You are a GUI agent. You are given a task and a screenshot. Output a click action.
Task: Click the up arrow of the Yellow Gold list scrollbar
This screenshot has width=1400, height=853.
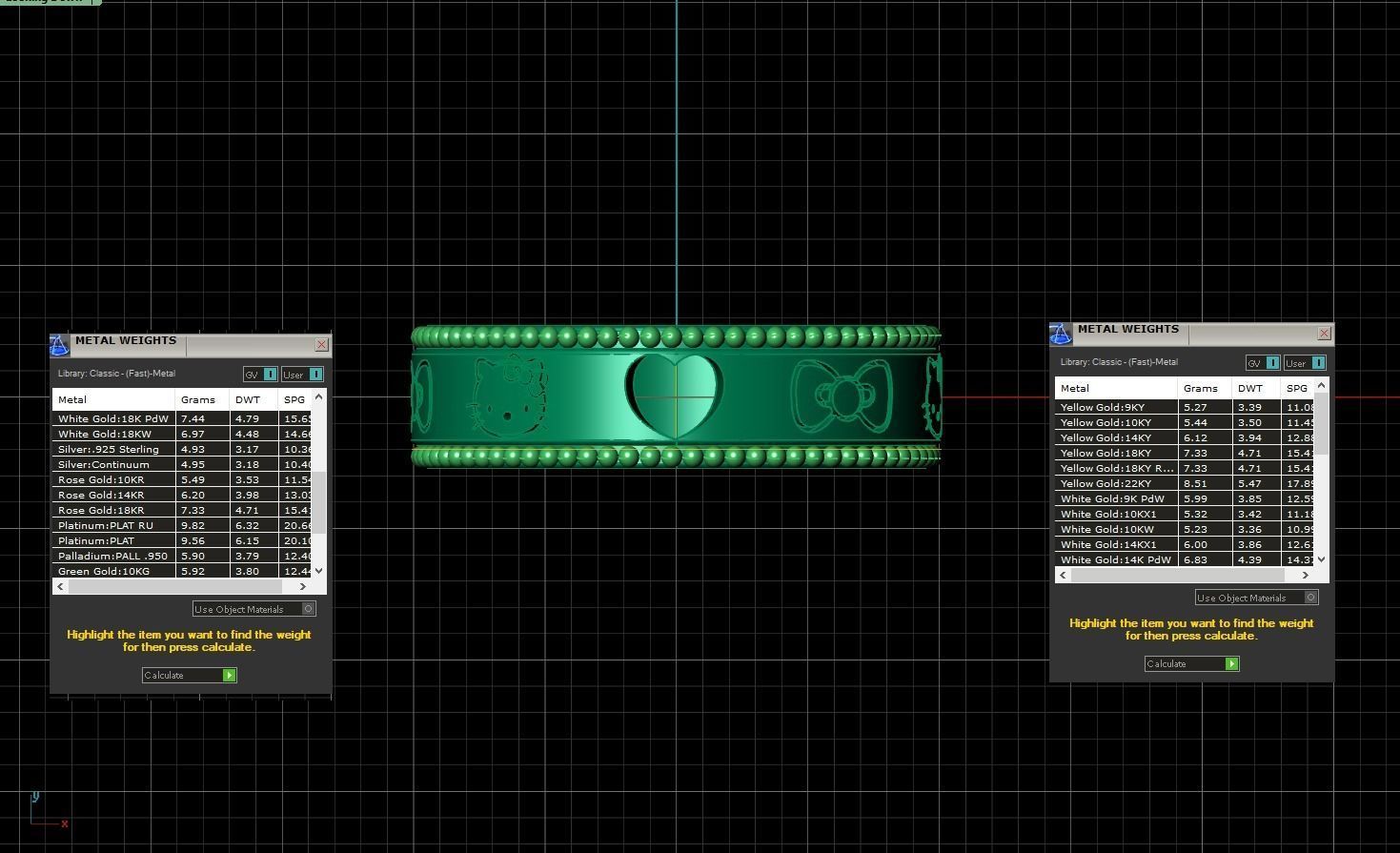tap(1321, 385)
